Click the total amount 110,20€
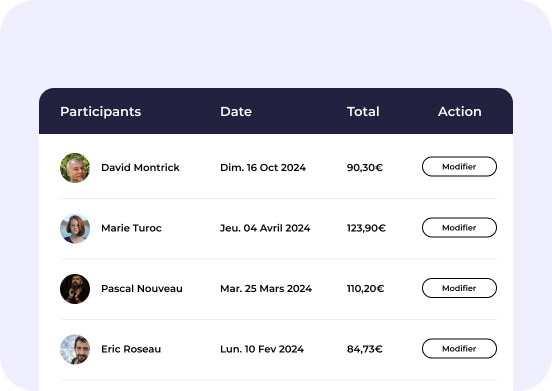Image resolution: width=552 pixels, height=391 pixels. click(365, 289)
